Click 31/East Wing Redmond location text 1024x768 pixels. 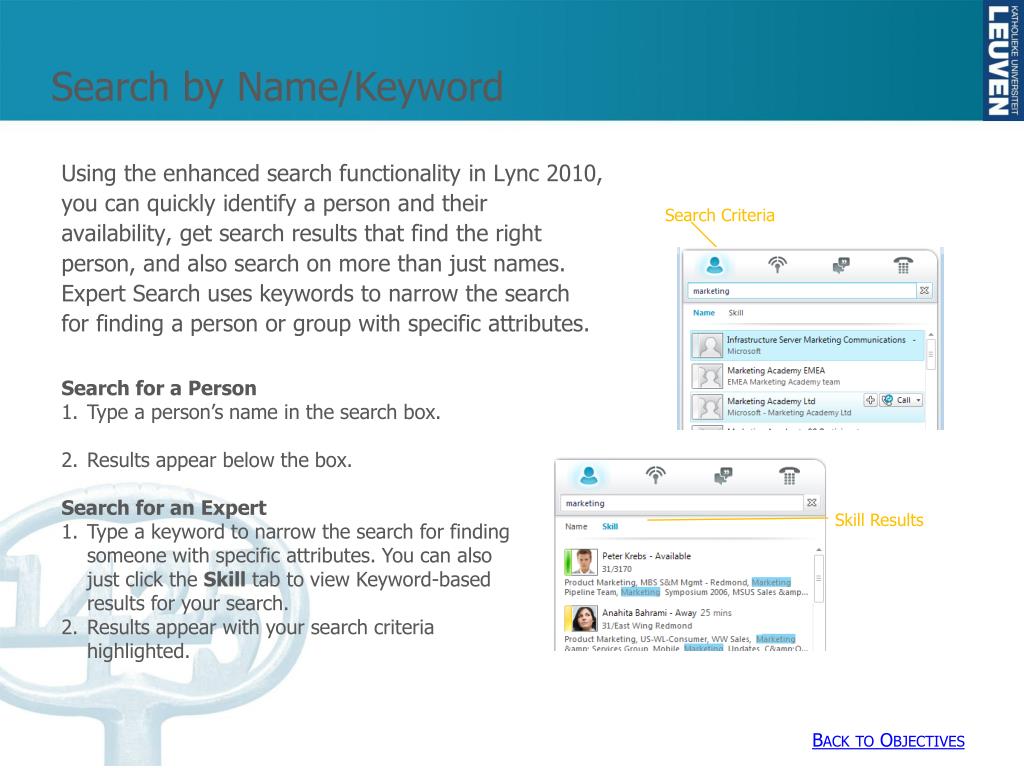click(647, 626)
